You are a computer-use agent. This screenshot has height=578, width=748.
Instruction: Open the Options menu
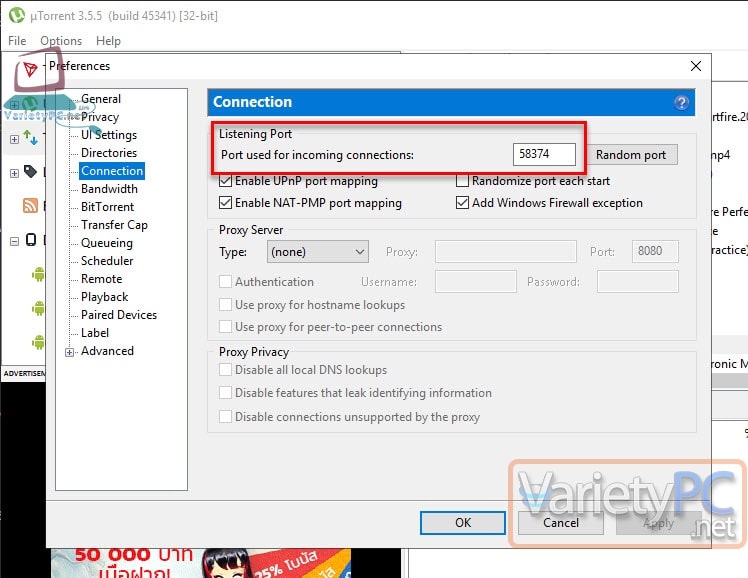click(61, 41)
